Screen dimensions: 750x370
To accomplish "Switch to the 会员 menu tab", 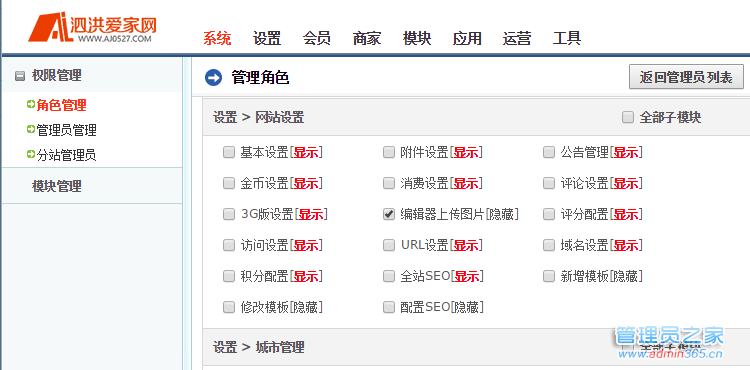I will 317,38.
